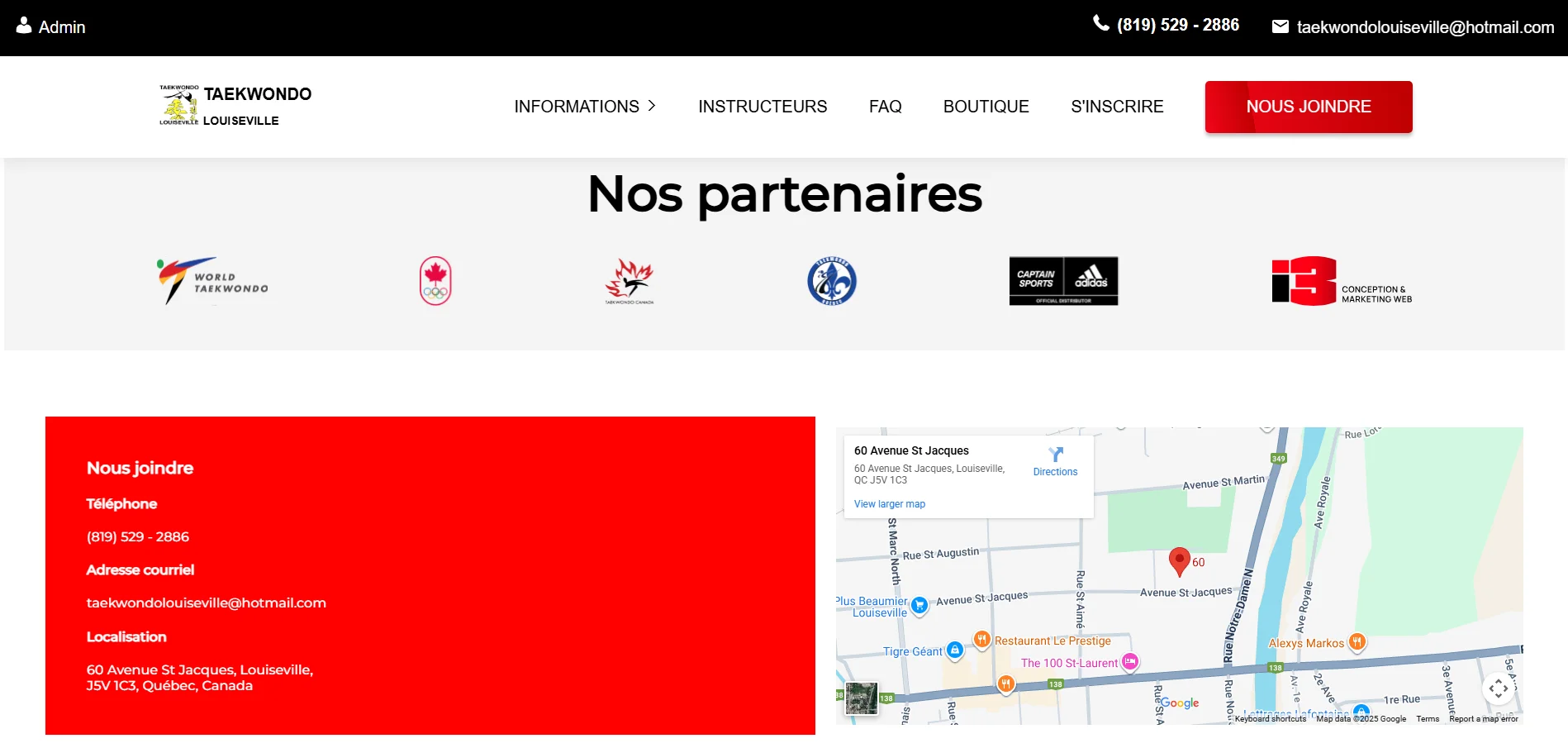
Task: Click email address in red contact box
Action: (207, 603)
